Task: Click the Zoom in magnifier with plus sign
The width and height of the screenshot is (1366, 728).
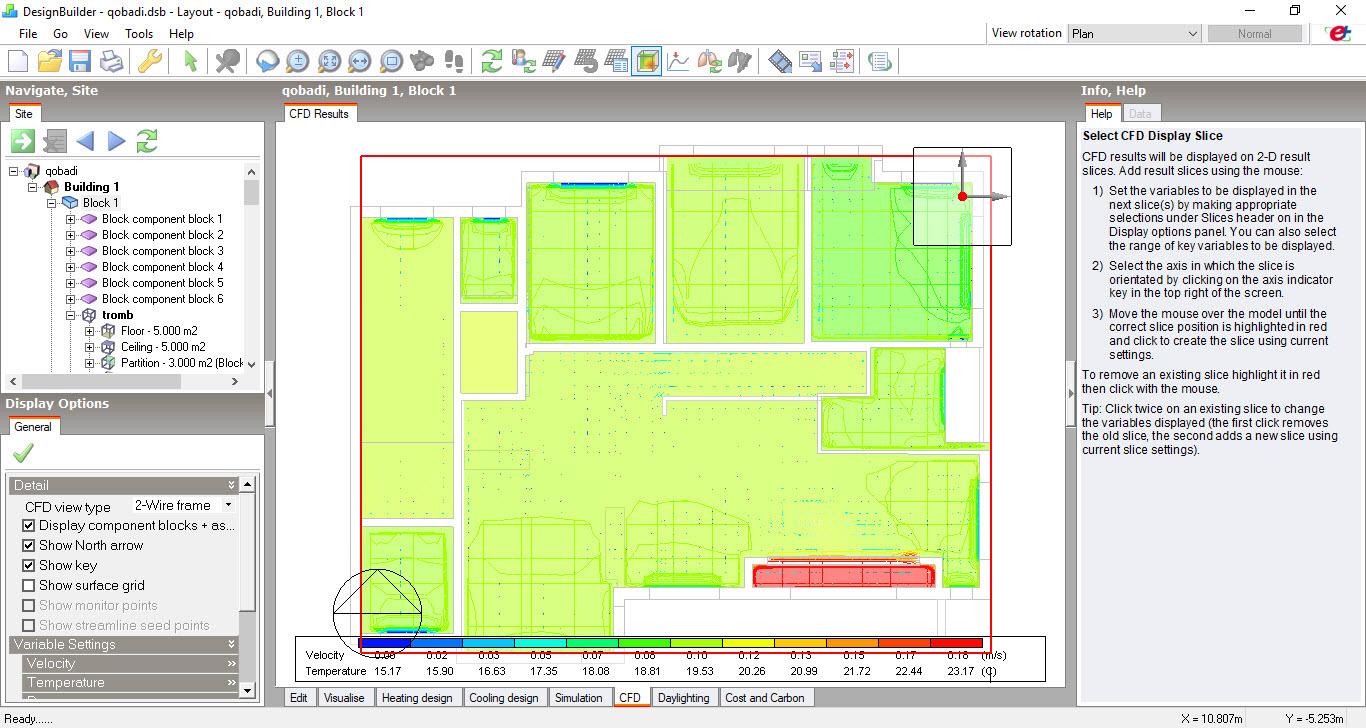Action: coord(297,61)
